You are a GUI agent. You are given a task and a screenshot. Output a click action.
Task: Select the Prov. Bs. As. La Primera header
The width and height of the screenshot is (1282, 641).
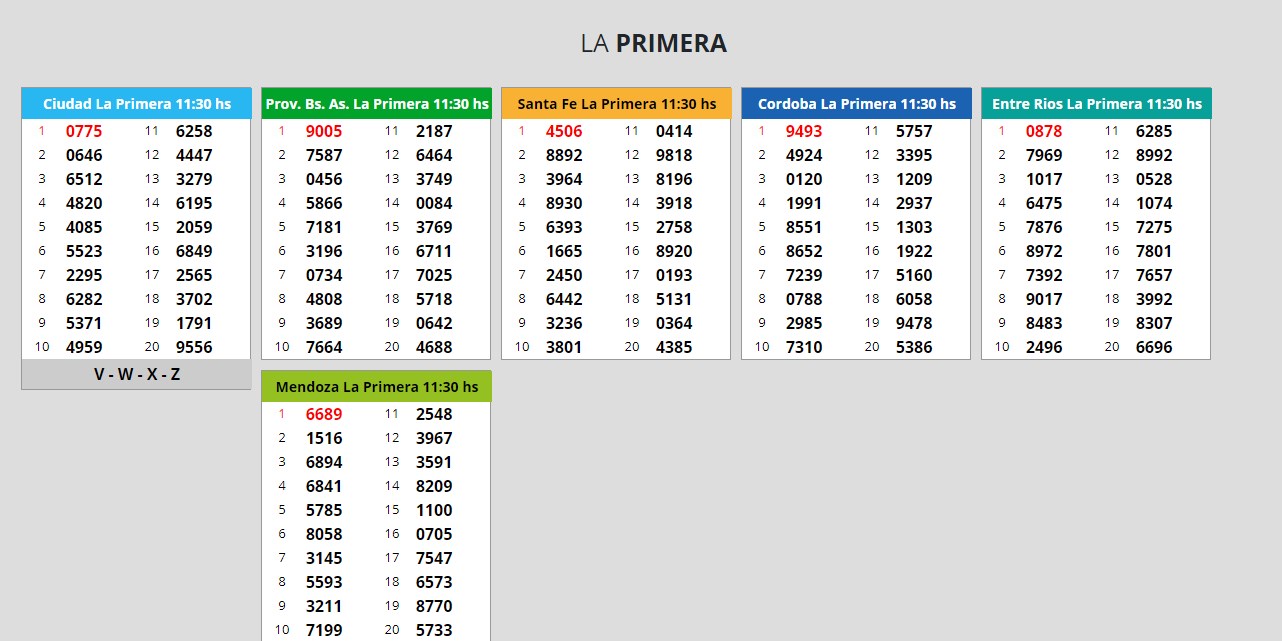coord(376,104)
